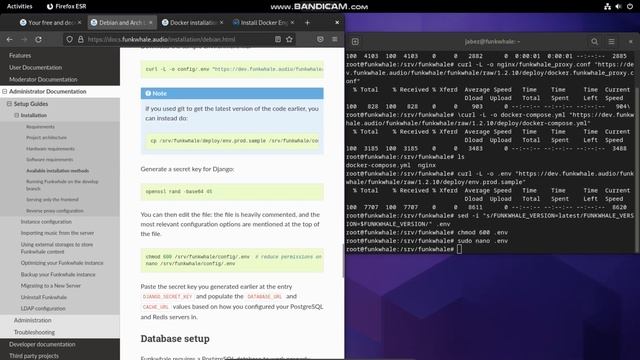Open Requirements sidebar entry

[x=40, y=127]
